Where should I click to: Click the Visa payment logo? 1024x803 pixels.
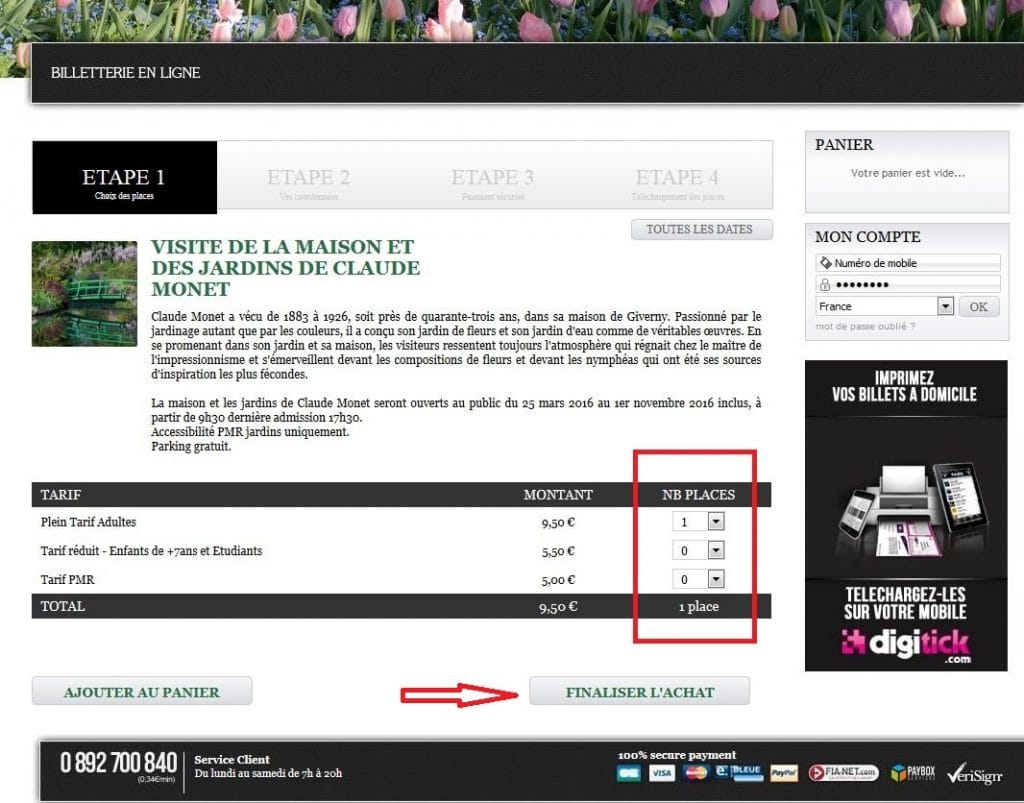pyautogui.click(x=661, y=774)
